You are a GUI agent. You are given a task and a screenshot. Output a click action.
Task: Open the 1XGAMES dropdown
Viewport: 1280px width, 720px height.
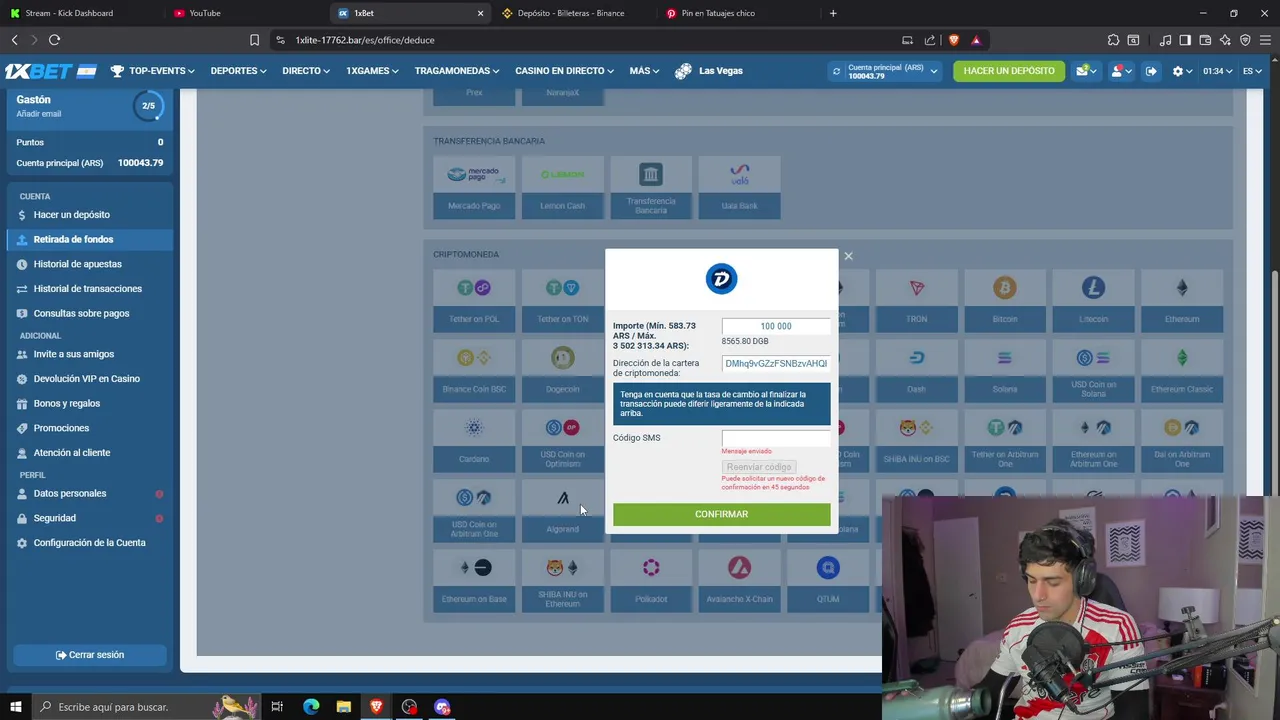pyautogui.click(x=372, y=71)
